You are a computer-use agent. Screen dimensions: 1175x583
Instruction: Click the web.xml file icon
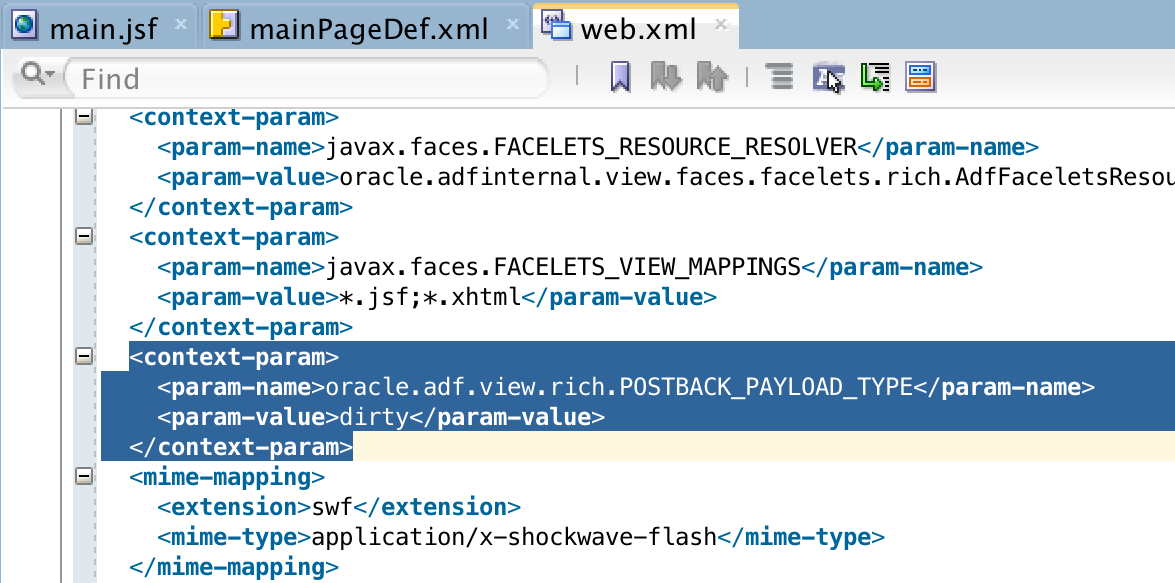click(556, 25)
